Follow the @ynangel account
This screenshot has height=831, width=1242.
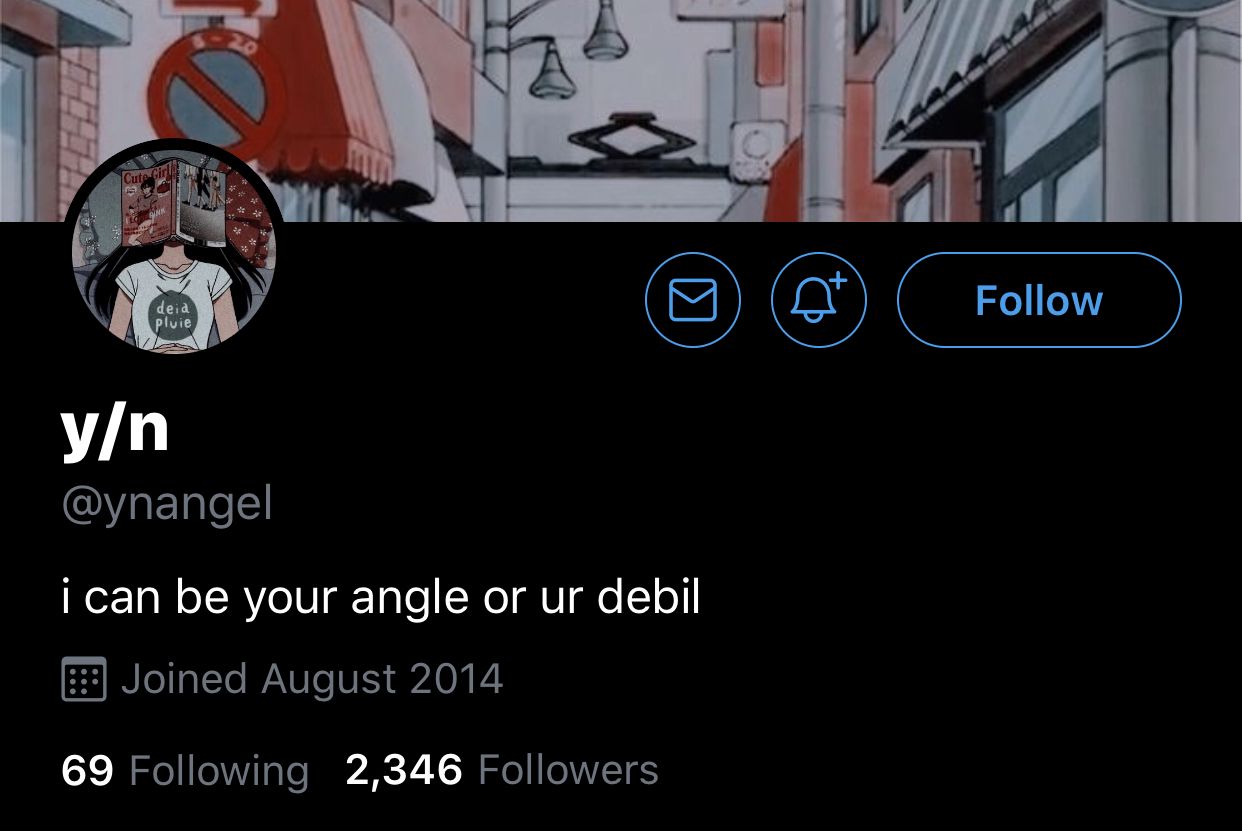click(1039, 300)
